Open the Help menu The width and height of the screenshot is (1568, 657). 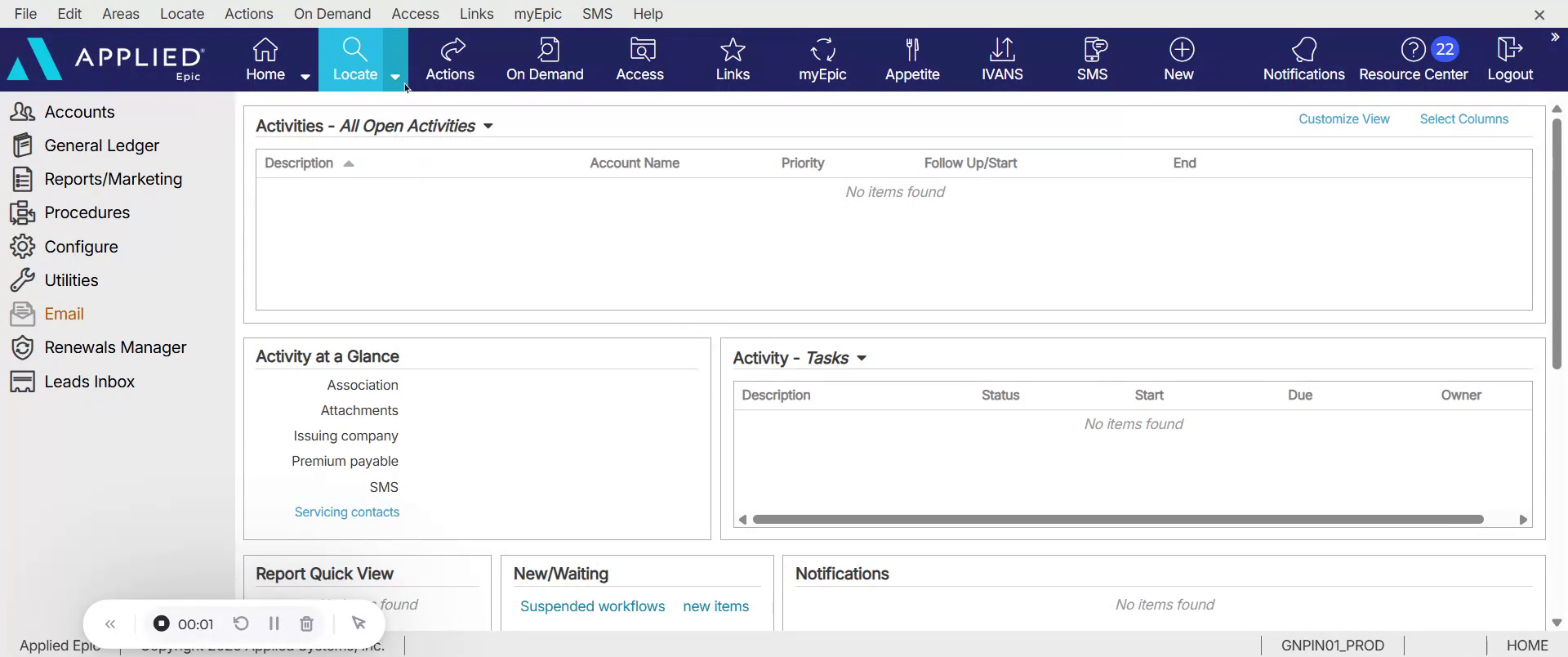click(x=648, y=14)
